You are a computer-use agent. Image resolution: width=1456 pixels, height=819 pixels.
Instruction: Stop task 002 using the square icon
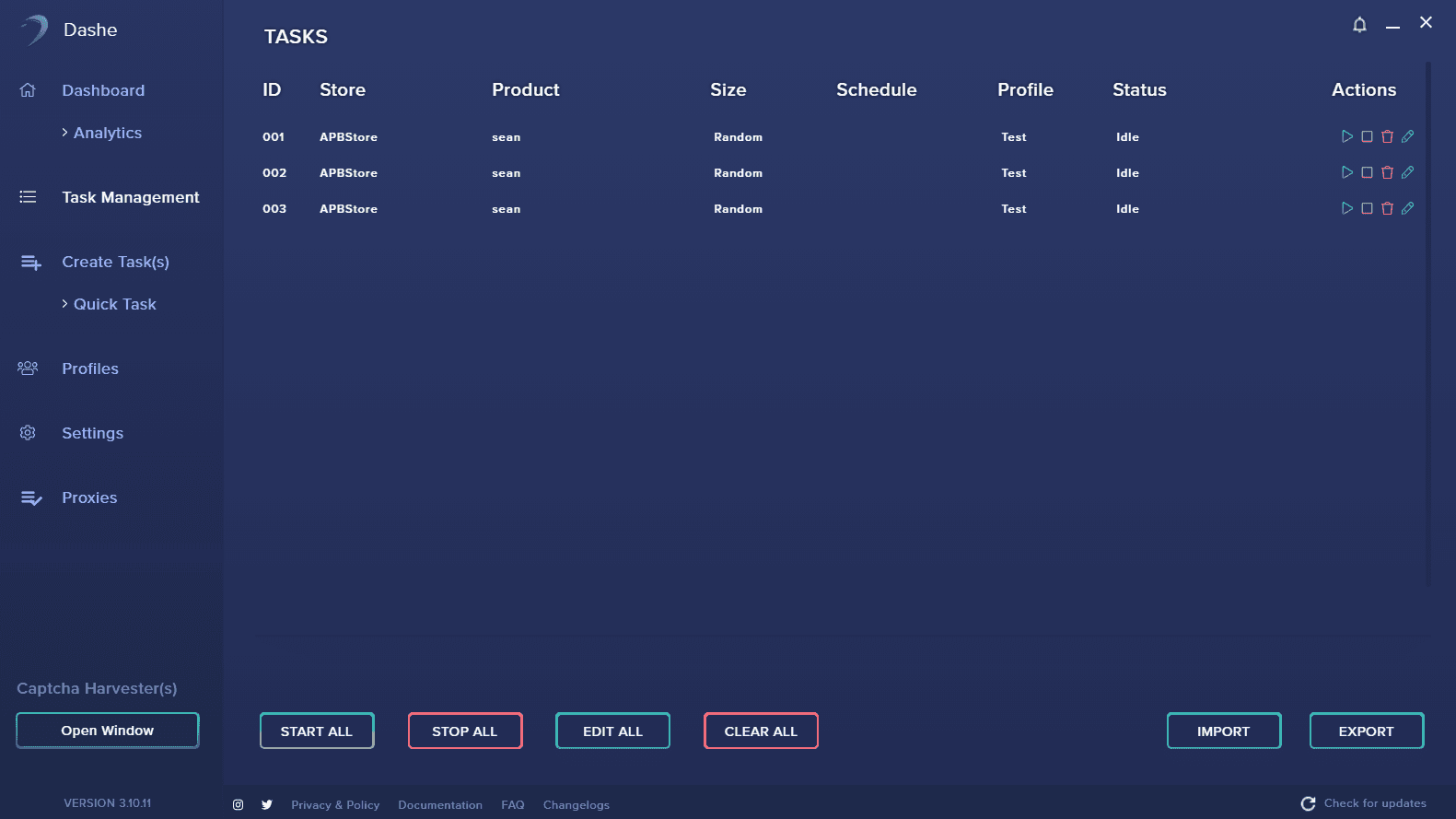coord(1367,172)
